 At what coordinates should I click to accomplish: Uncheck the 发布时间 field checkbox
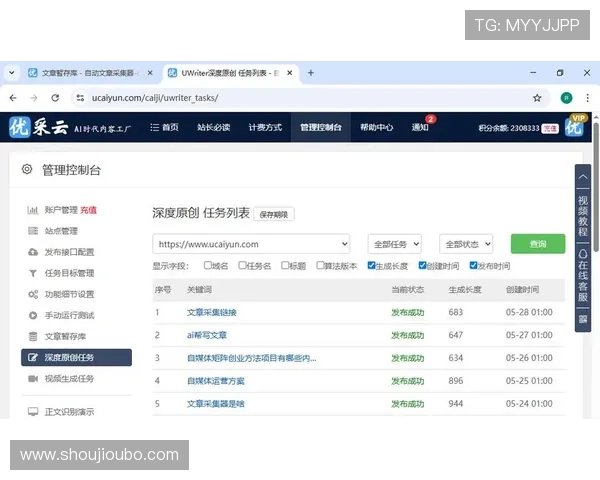(473, 265)
